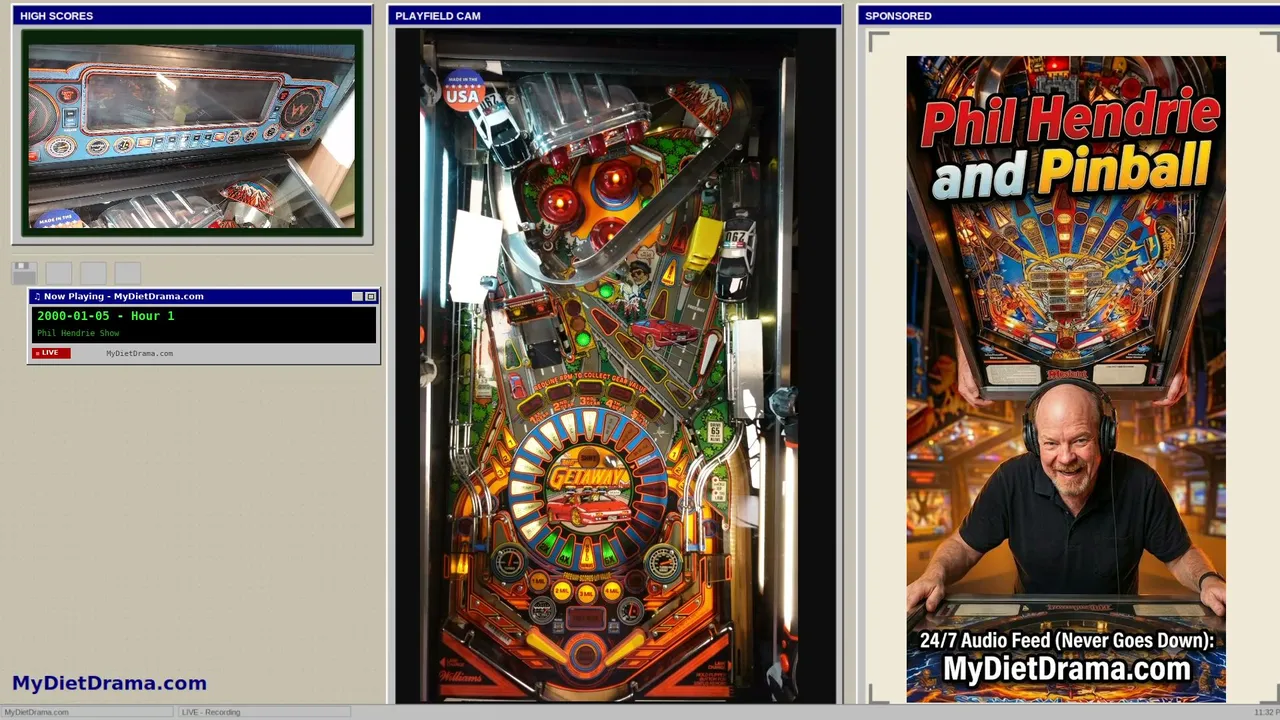Click the "PLAYFIELD CAM" panel title
This screenshot has width=1280, height=720.
438,16
